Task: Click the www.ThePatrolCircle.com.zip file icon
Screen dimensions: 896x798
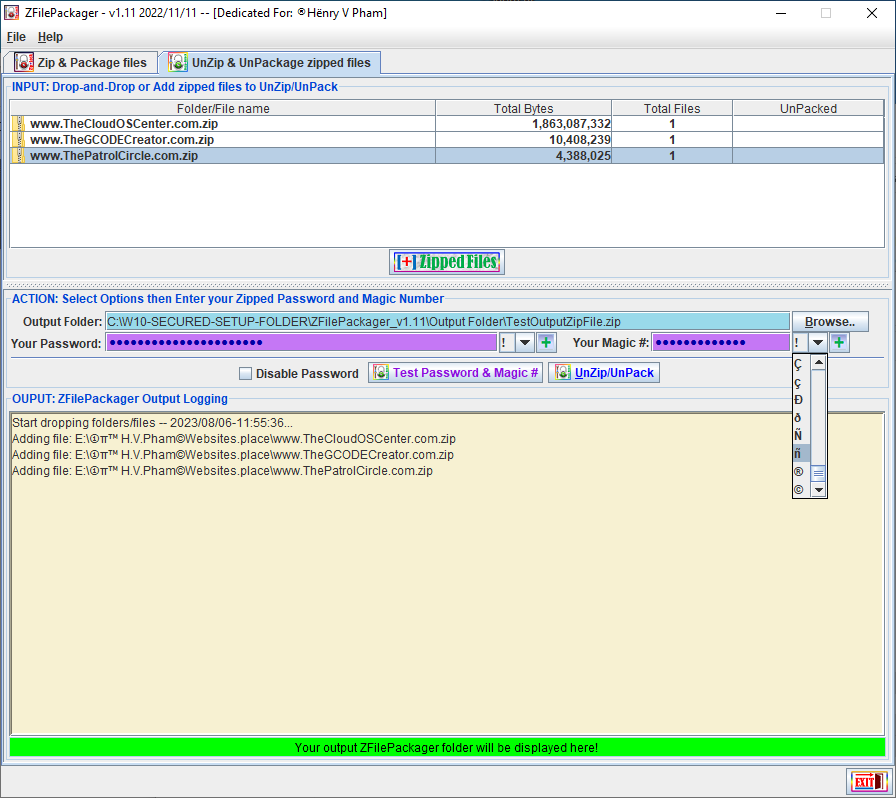Action: pos(17,156)
